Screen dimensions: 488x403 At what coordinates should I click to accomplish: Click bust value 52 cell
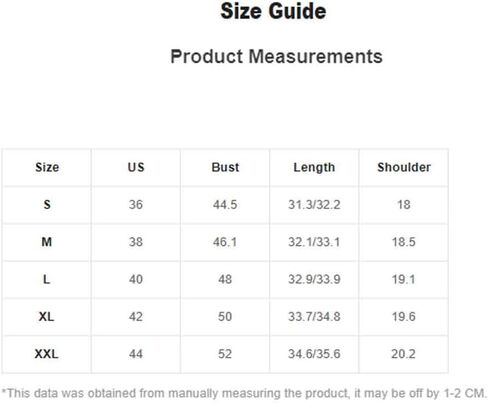point(225,354)
